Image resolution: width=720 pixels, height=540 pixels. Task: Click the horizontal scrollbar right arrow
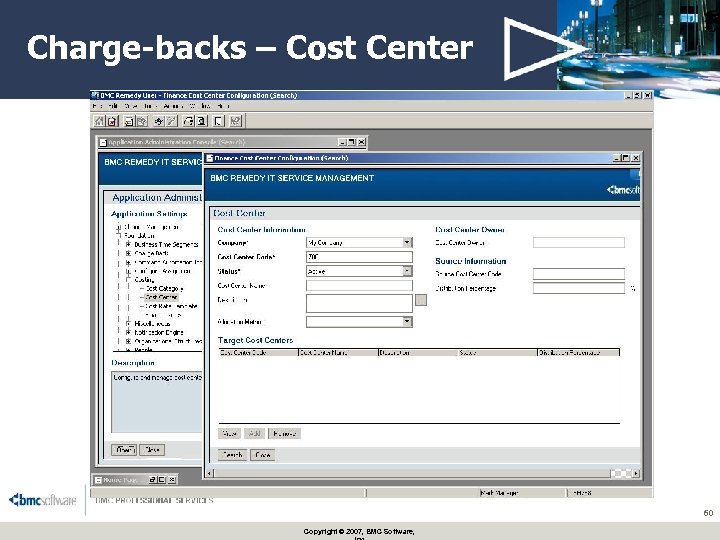(636, 473)
